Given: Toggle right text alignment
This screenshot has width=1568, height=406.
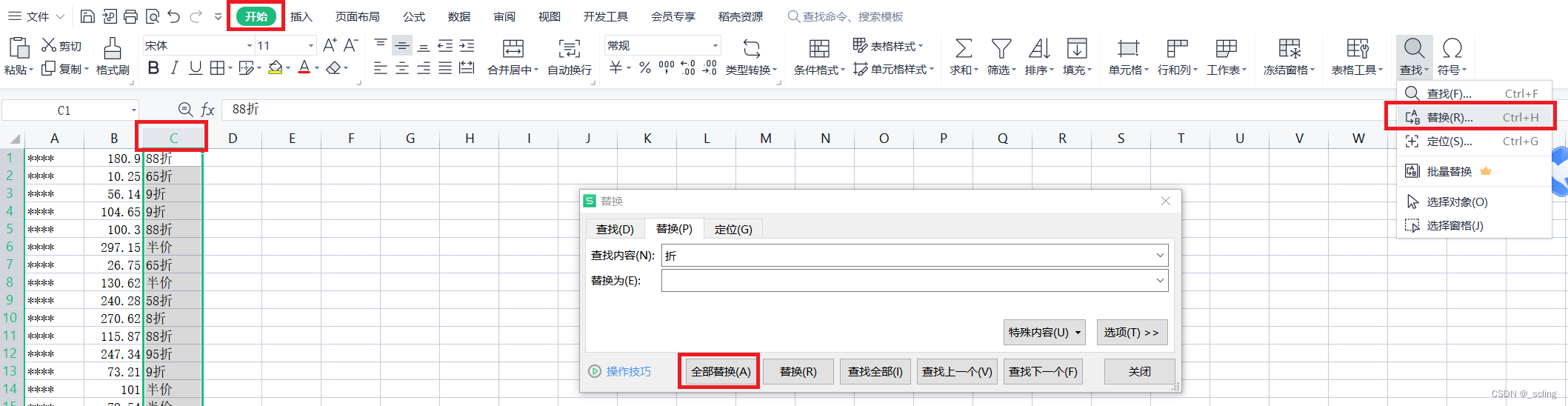Looking at the screenshot, I should pyautogui.click(x=424, y=68).
